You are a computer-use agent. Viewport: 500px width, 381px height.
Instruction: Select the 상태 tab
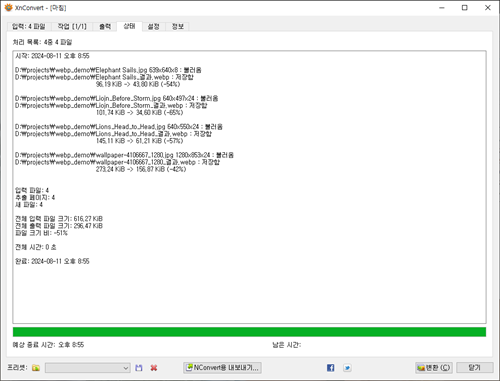[129, 26]
